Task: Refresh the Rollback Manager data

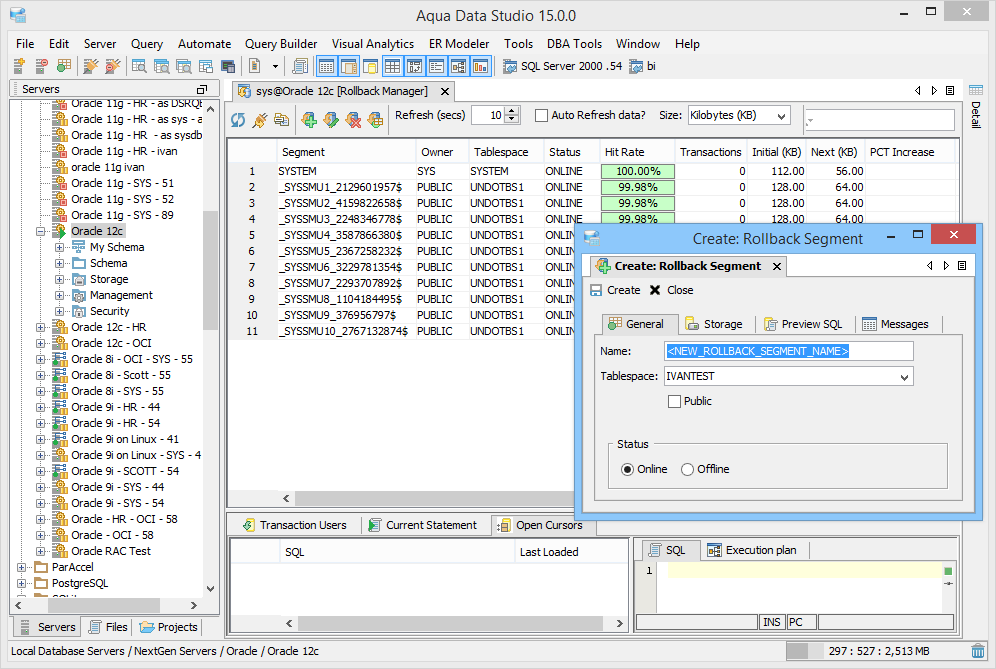Action: (238, 119)
